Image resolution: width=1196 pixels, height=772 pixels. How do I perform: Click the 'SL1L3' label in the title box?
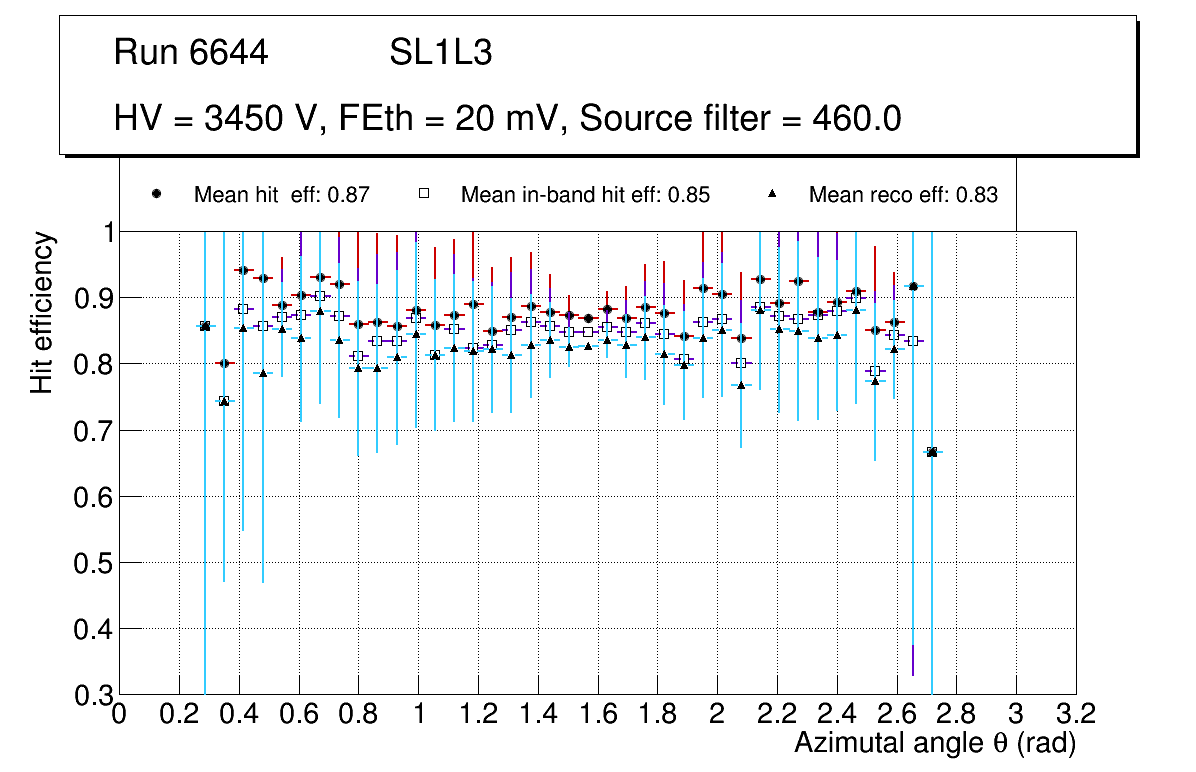pos(440,53)
